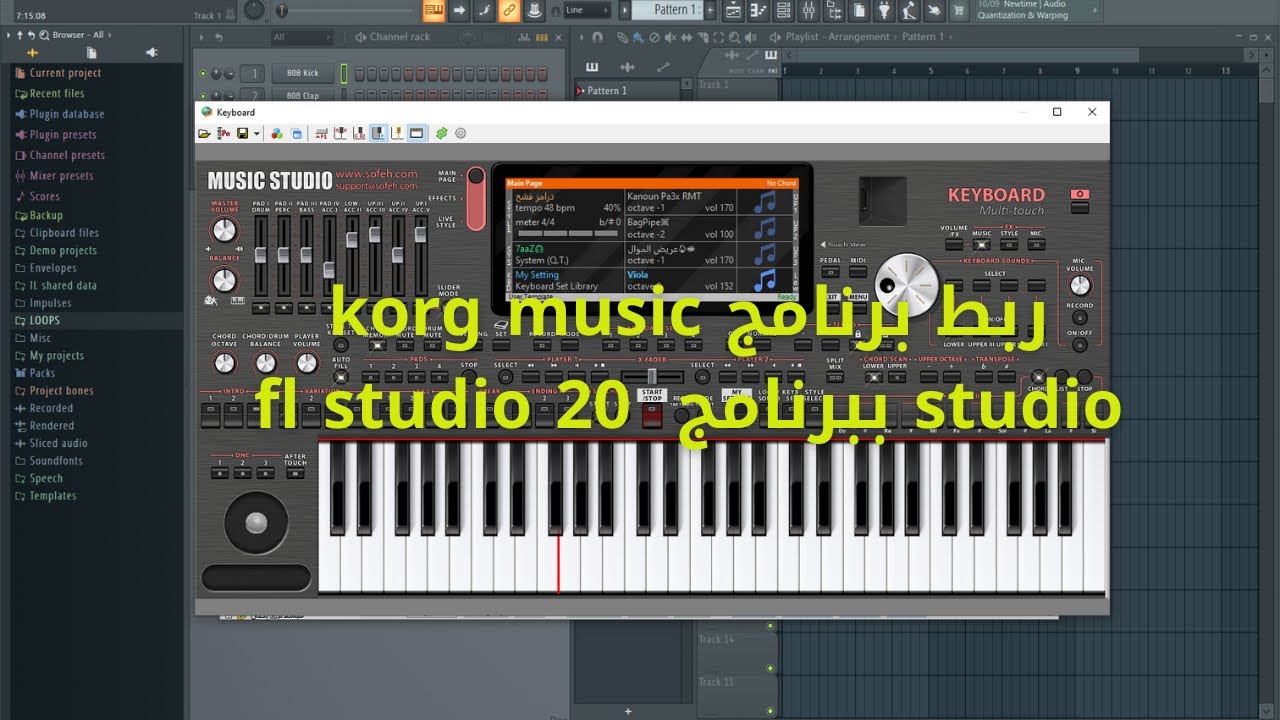The width and height of the screenshot is (1280, 720).
Task: Click the RECORD round button
Action: click(1079, 318)
